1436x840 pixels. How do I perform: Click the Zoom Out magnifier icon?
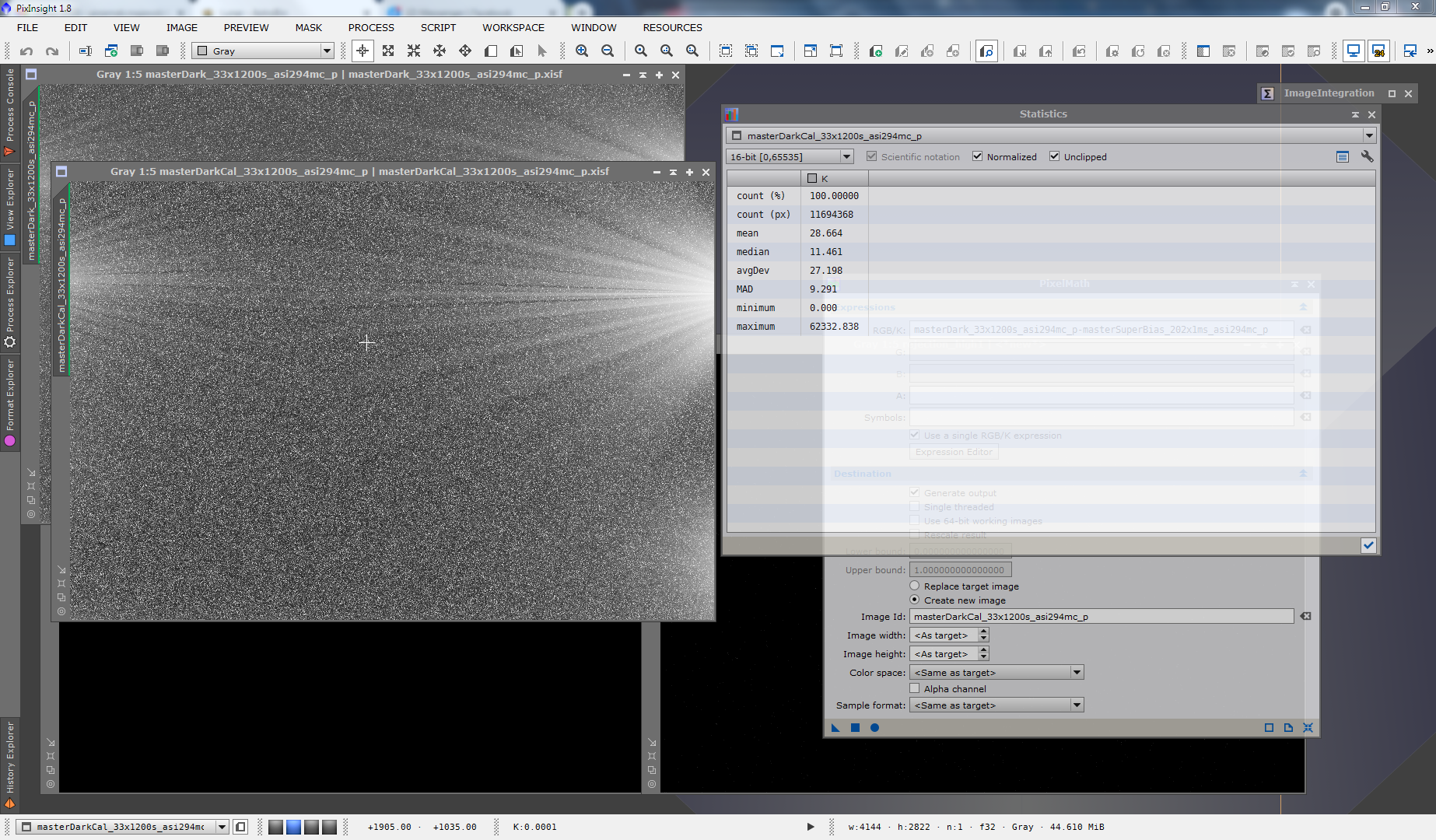[x=608, y=51]
